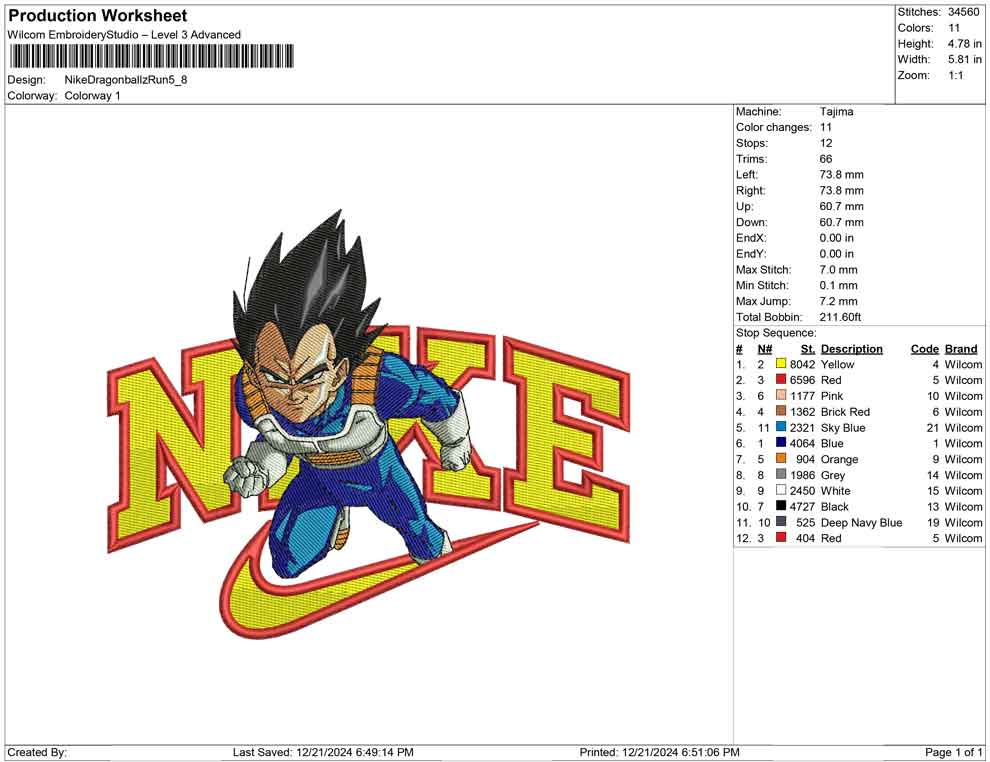Click the Up value '60.7 mm'
Image resolution: width=990 pixels, height=762 pixels.
(x=842, y=206)
